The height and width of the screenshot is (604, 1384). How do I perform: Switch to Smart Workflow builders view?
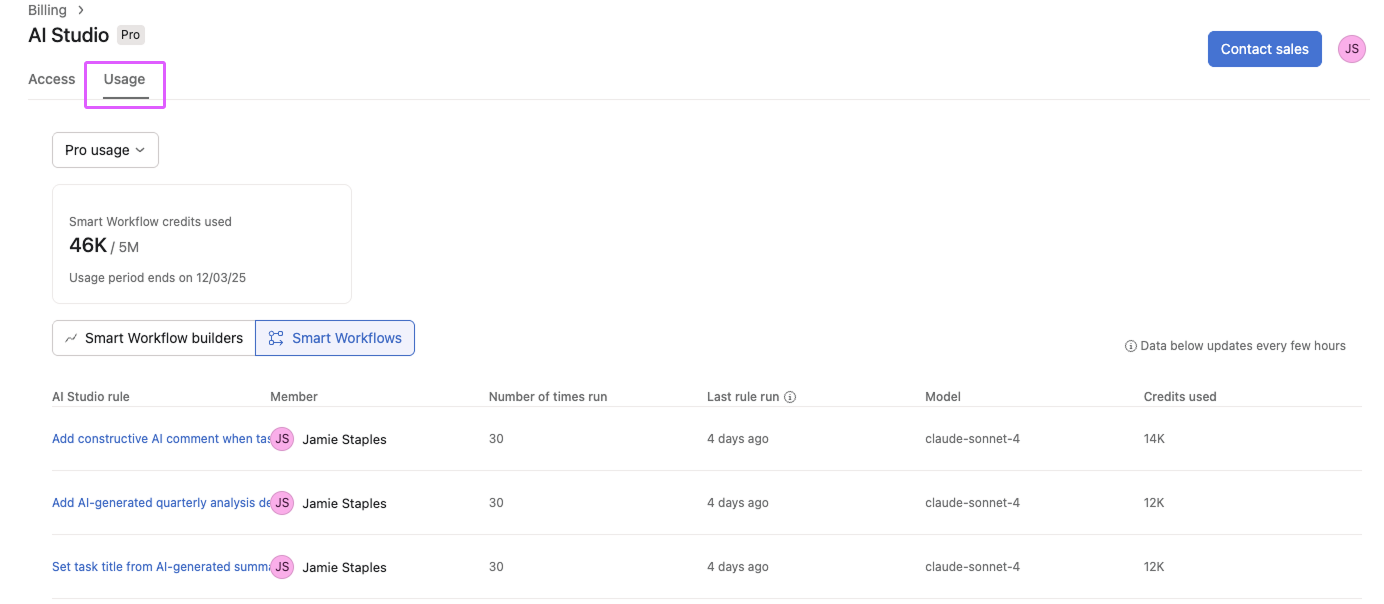pos(153,338)
